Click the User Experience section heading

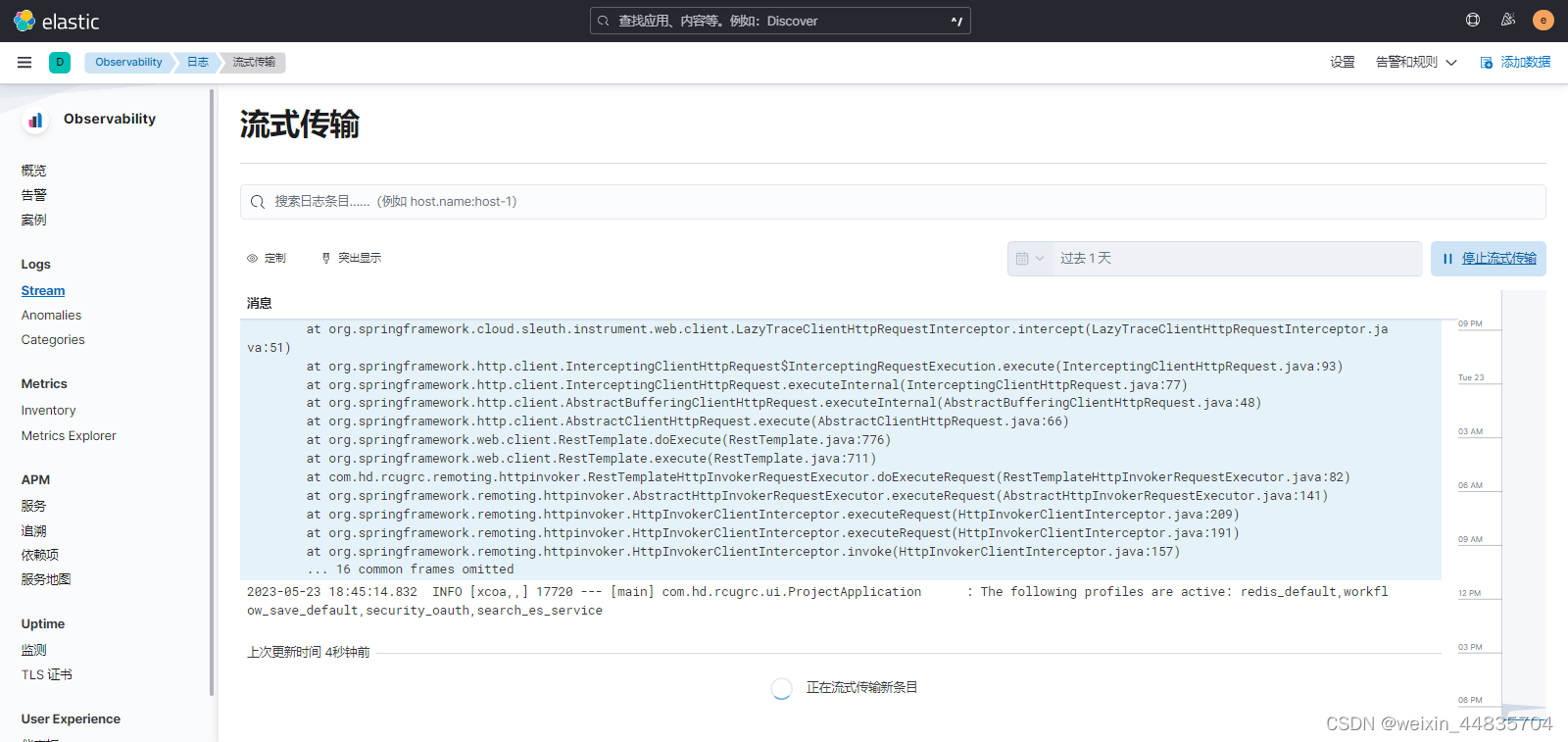tap(71, 719)
